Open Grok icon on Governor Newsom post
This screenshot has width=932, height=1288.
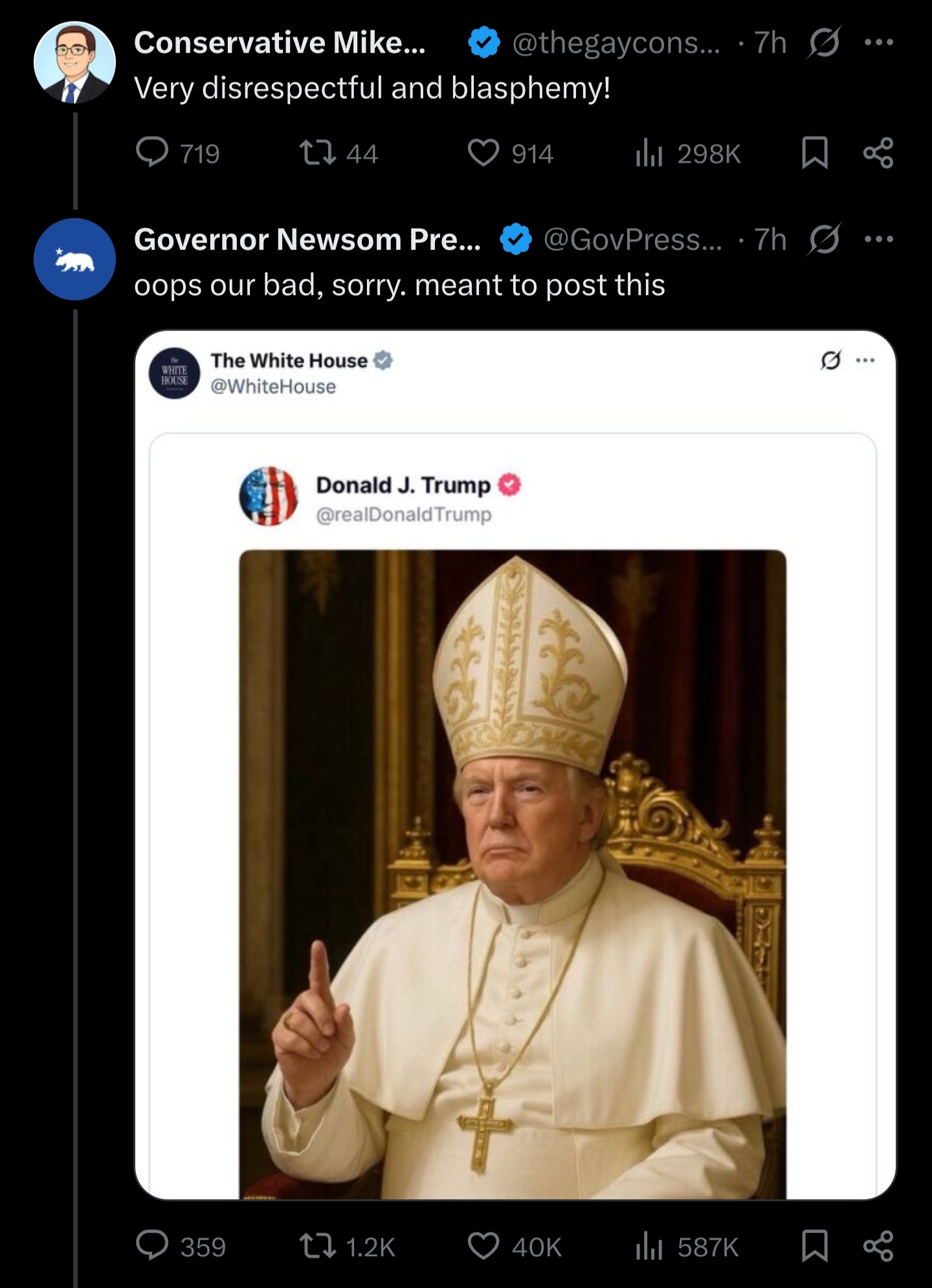824,240
